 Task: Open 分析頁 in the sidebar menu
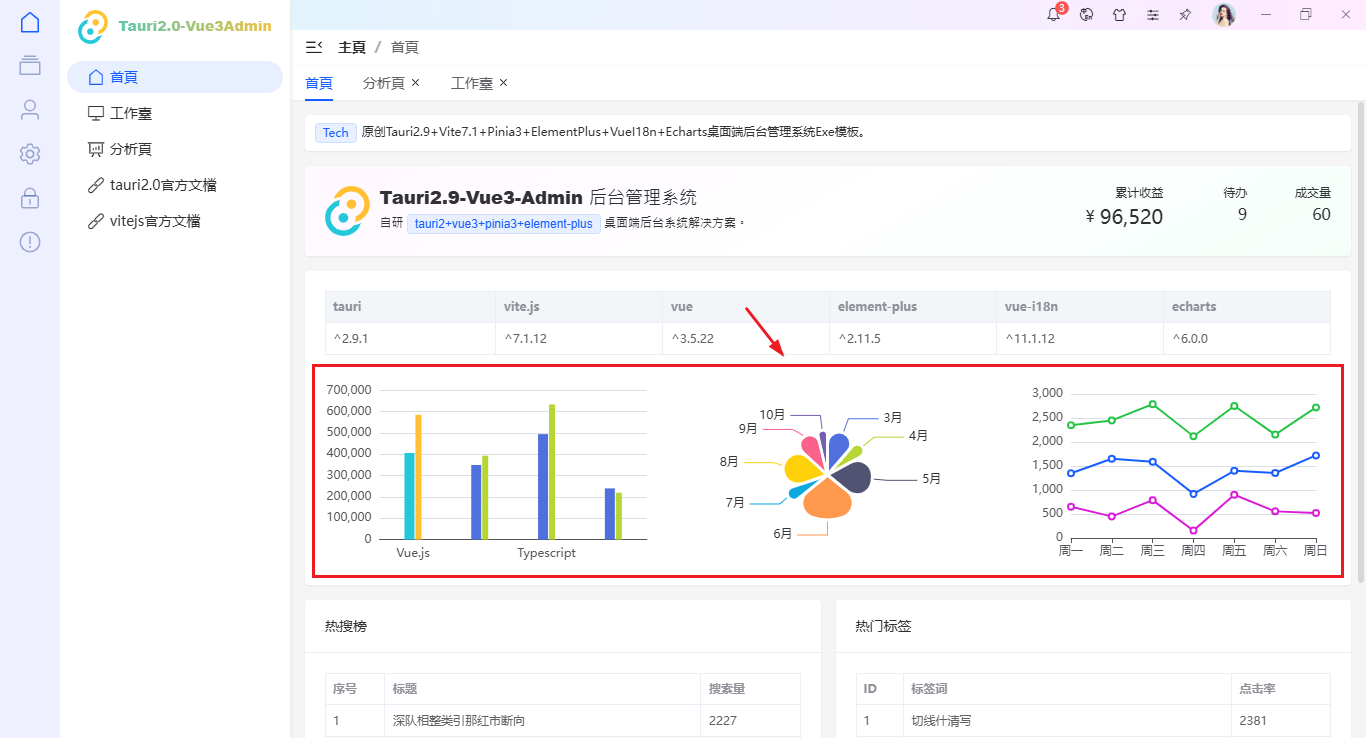(x=175, y=149)
